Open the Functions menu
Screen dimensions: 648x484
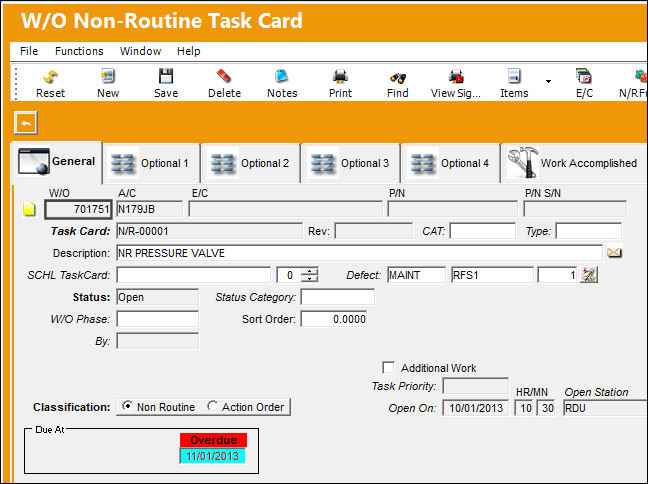pos(79,51)
